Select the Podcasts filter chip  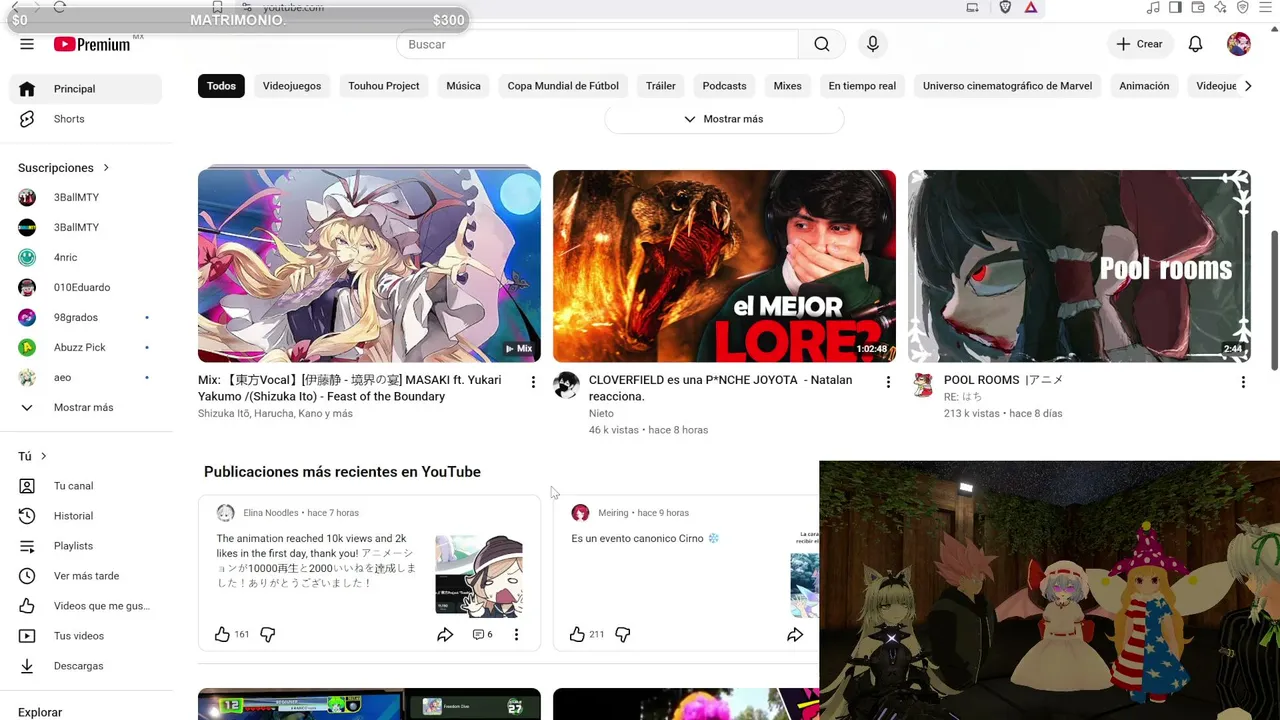click(724, 86)
